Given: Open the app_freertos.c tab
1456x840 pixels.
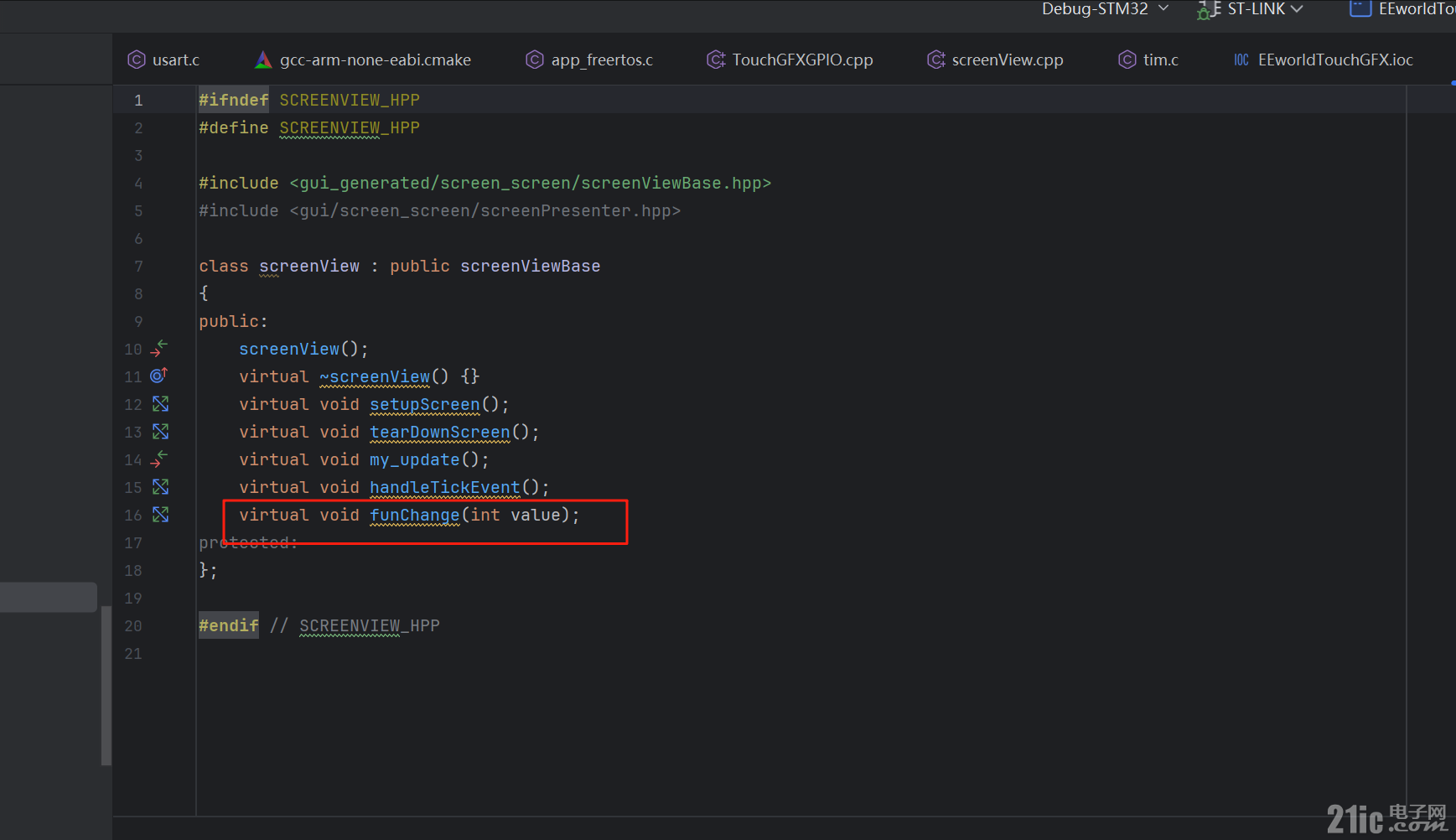Looking at the screenshot, I should 589,60.
